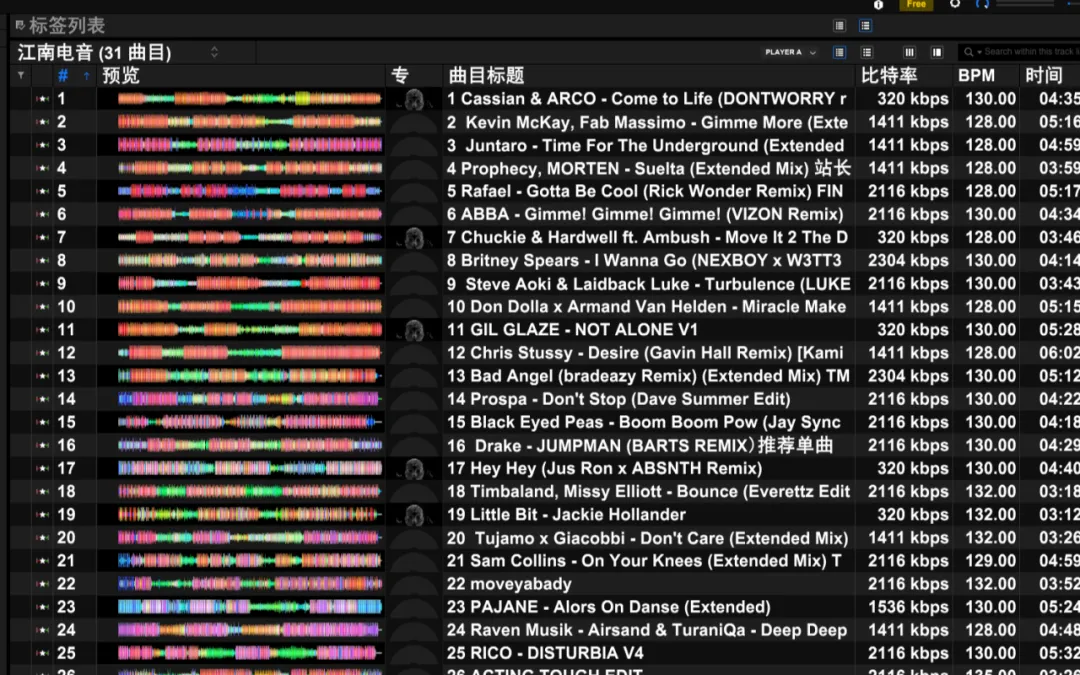
Task: Select track Britney Spears - I Wanna Go
Action: coord(644,260)
